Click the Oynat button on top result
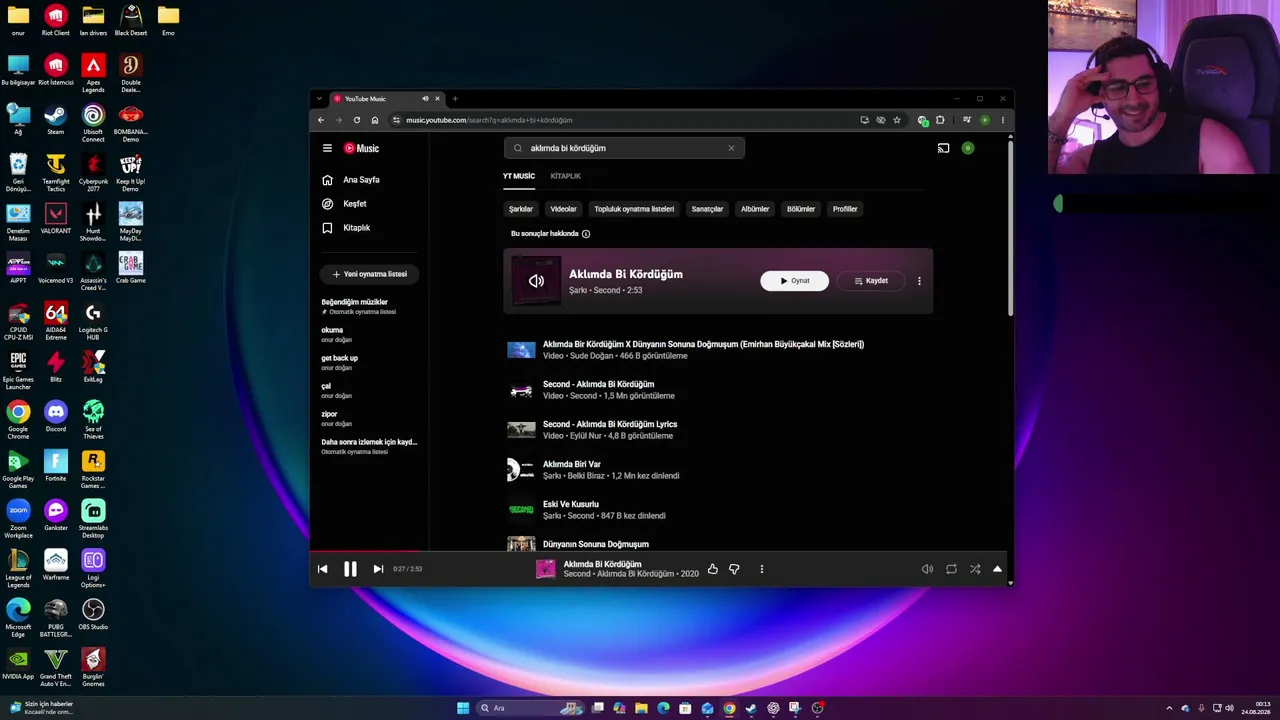This screenshot has height=720, width=1280. point(795,281)
